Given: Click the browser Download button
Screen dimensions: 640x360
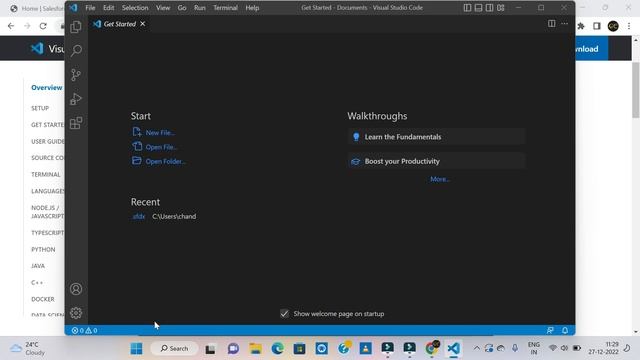Looking at the screenshot, I should pos(592,49).
